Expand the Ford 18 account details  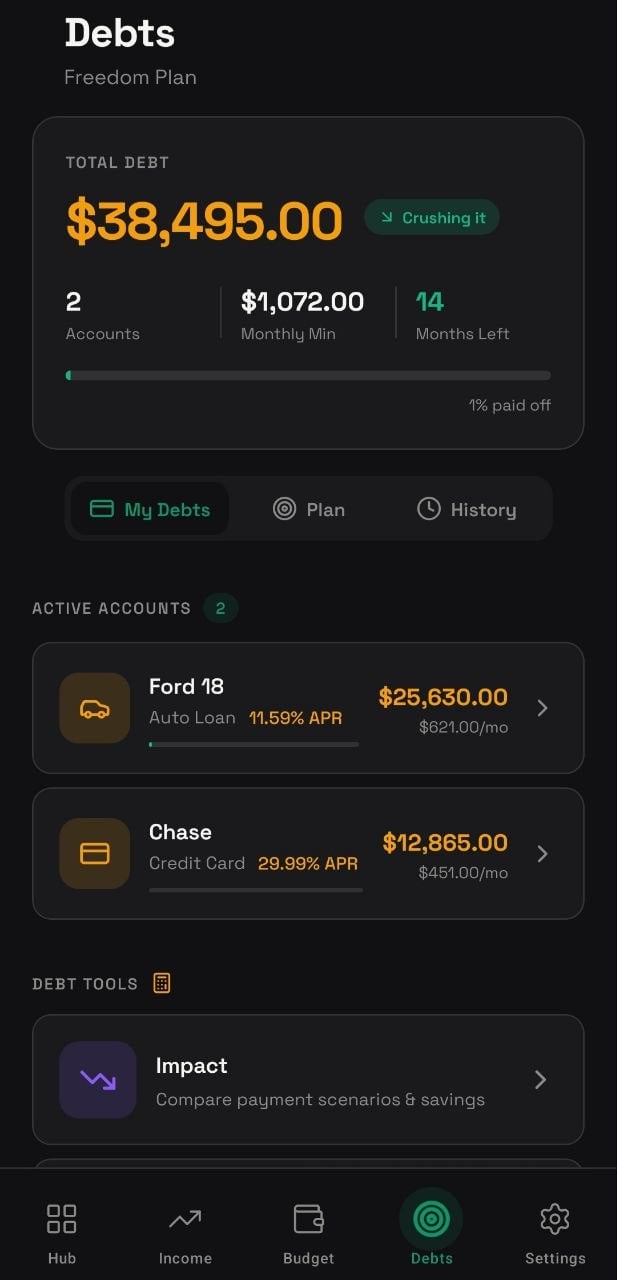(x=542, y=707)
